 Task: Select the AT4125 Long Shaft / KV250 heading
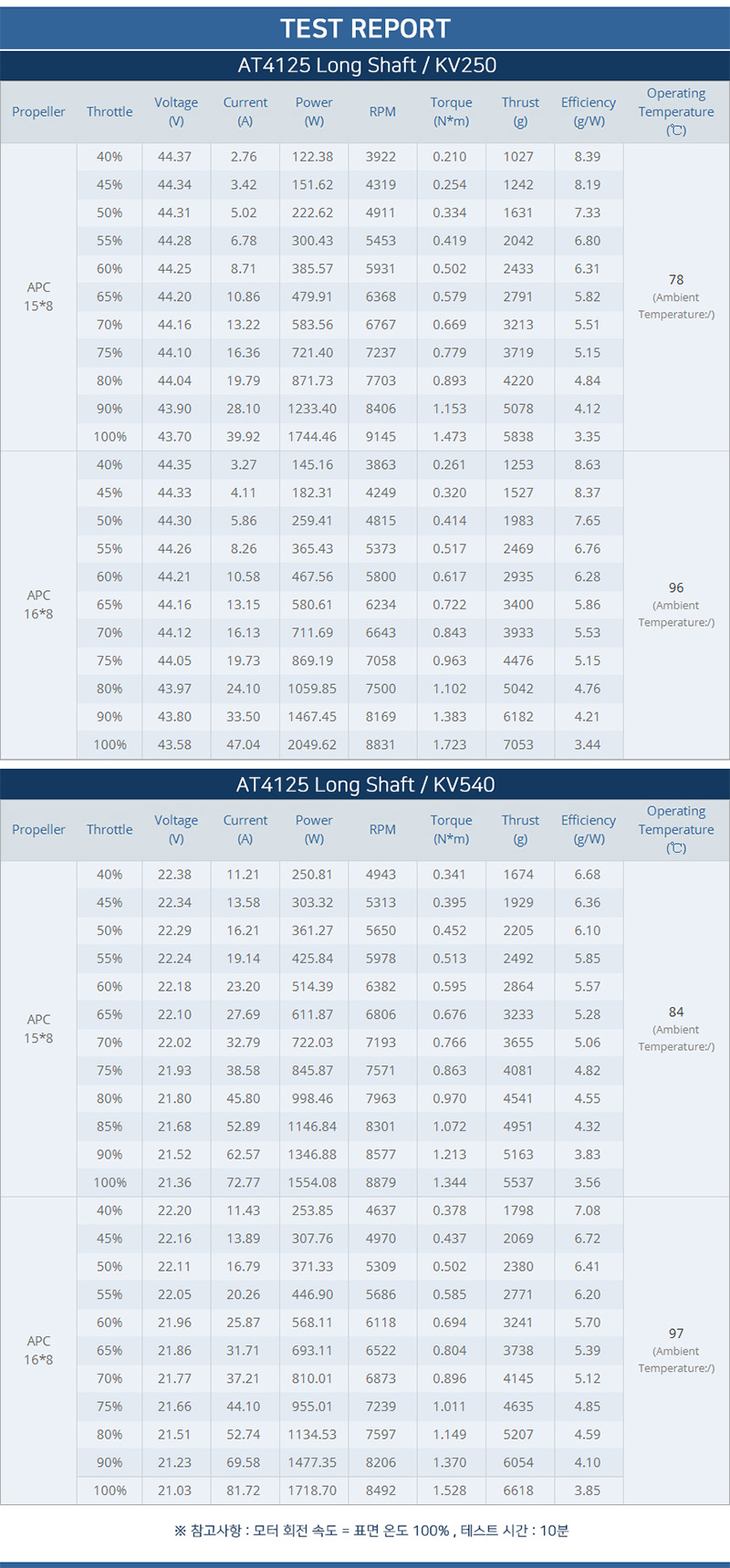coord(367,66)
